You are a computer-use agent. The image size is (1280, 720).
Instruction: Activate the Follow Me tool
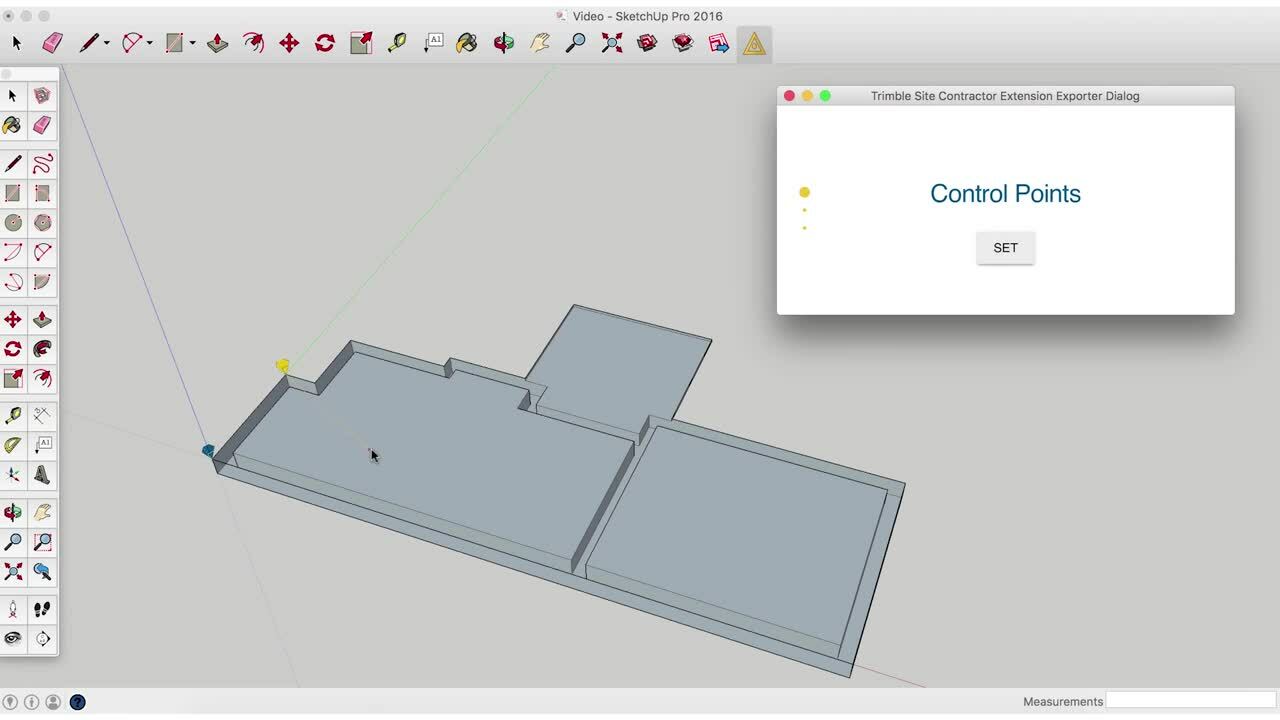tap(42, 349)
